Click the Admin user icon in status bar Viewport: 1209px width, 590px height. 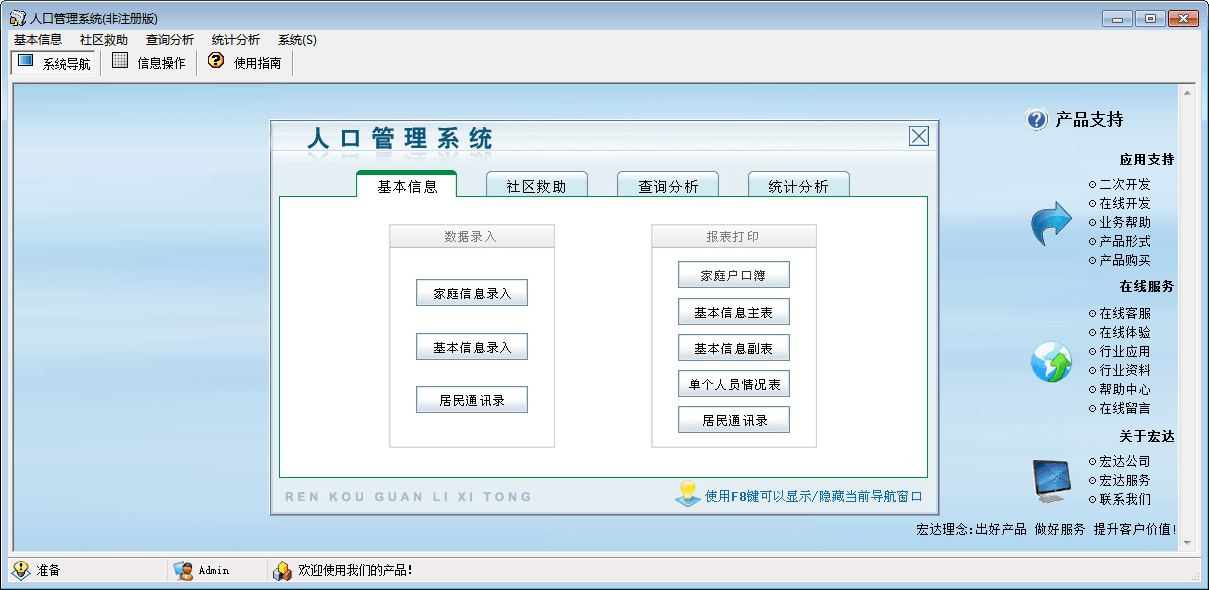(x=183, y=570)
